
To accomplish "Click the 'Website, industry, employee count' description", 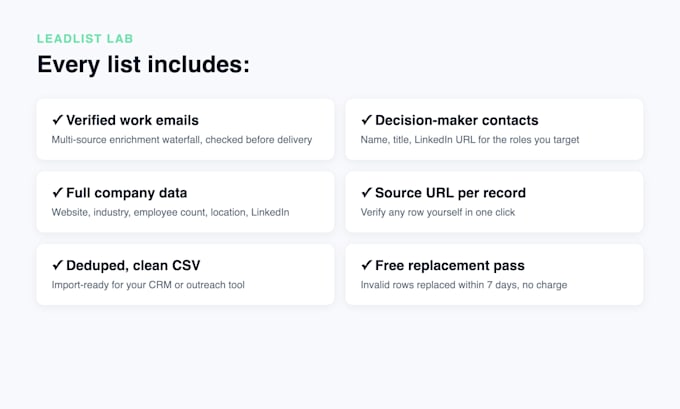I will (x=170, y=212).
